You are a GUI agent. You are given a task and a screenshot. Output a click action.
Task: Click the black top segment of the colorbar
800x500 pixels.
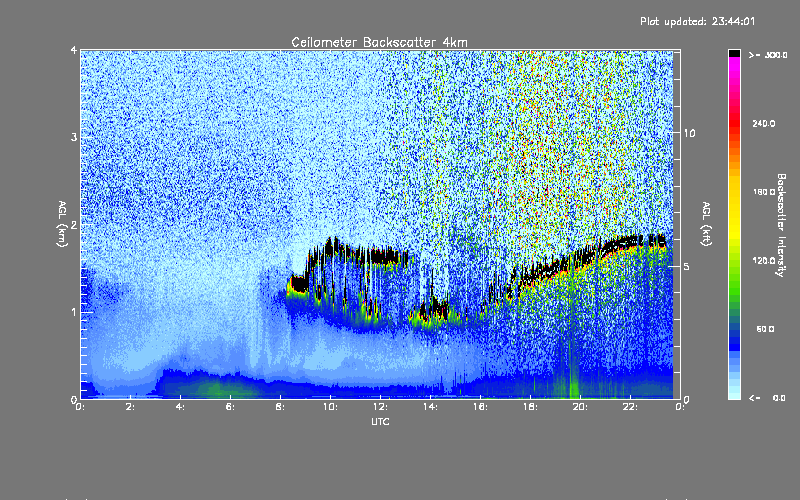tap(734, 53)
